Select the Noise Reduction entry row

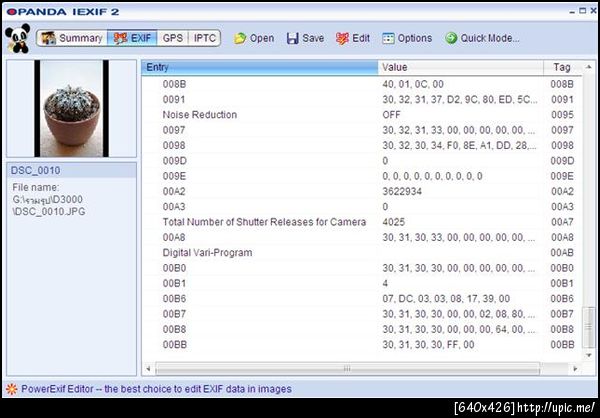(x=200, y=115)
